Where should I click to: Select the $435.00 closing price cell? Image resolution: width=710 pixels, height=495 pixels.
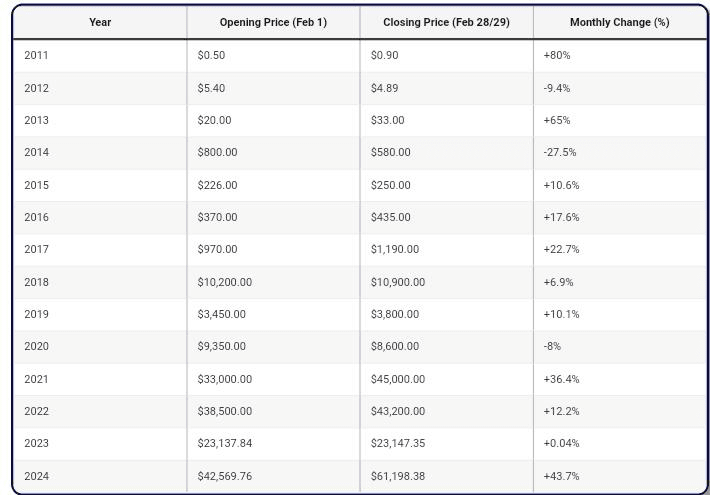tap(390, 217)
